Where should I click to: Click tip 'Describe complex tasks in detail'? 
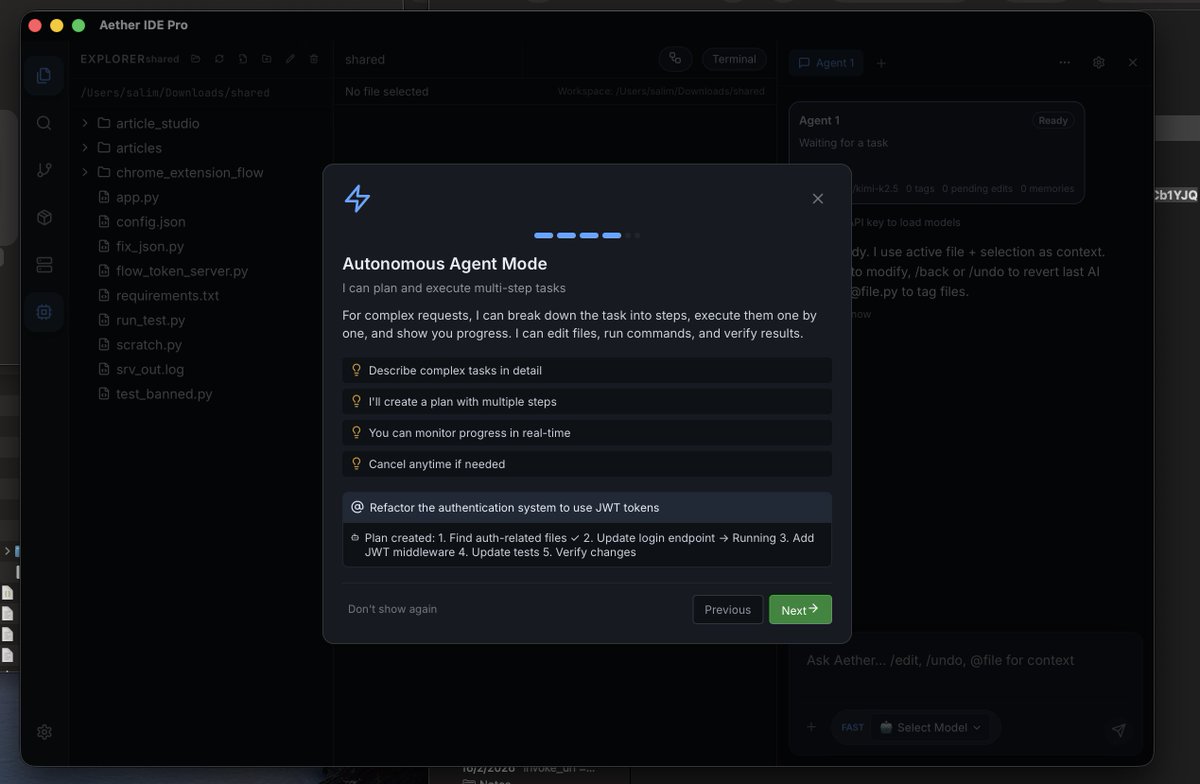point(587,370)
